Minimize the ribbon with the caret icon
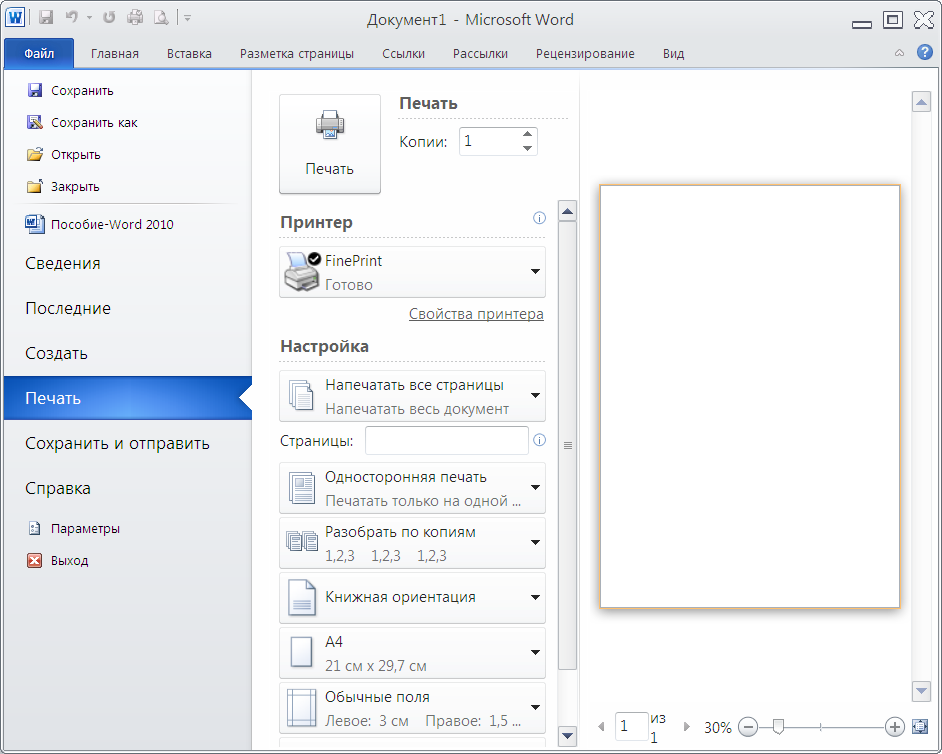Screen dimensions: 942x754 click(899, 53)
